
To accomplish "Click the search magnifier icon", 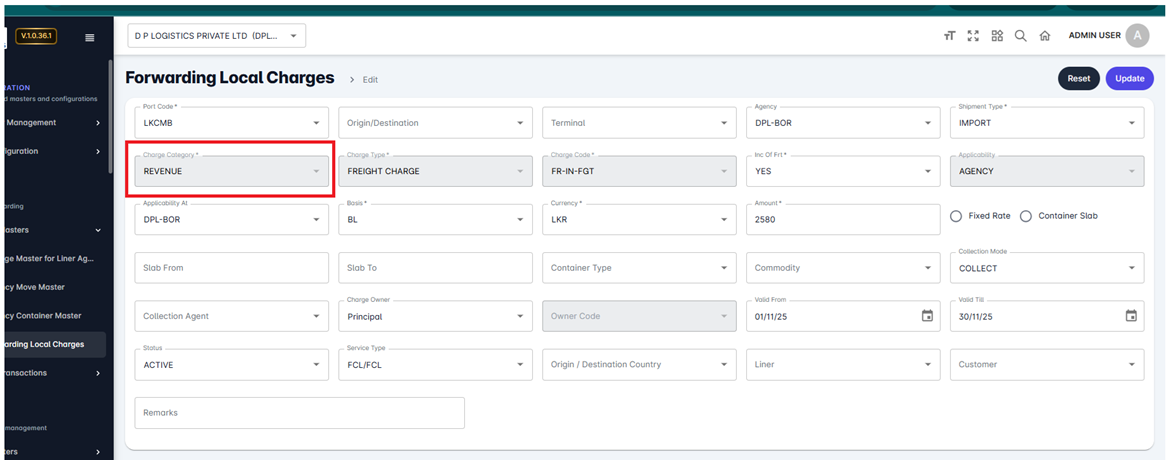I will (1020, 36).
